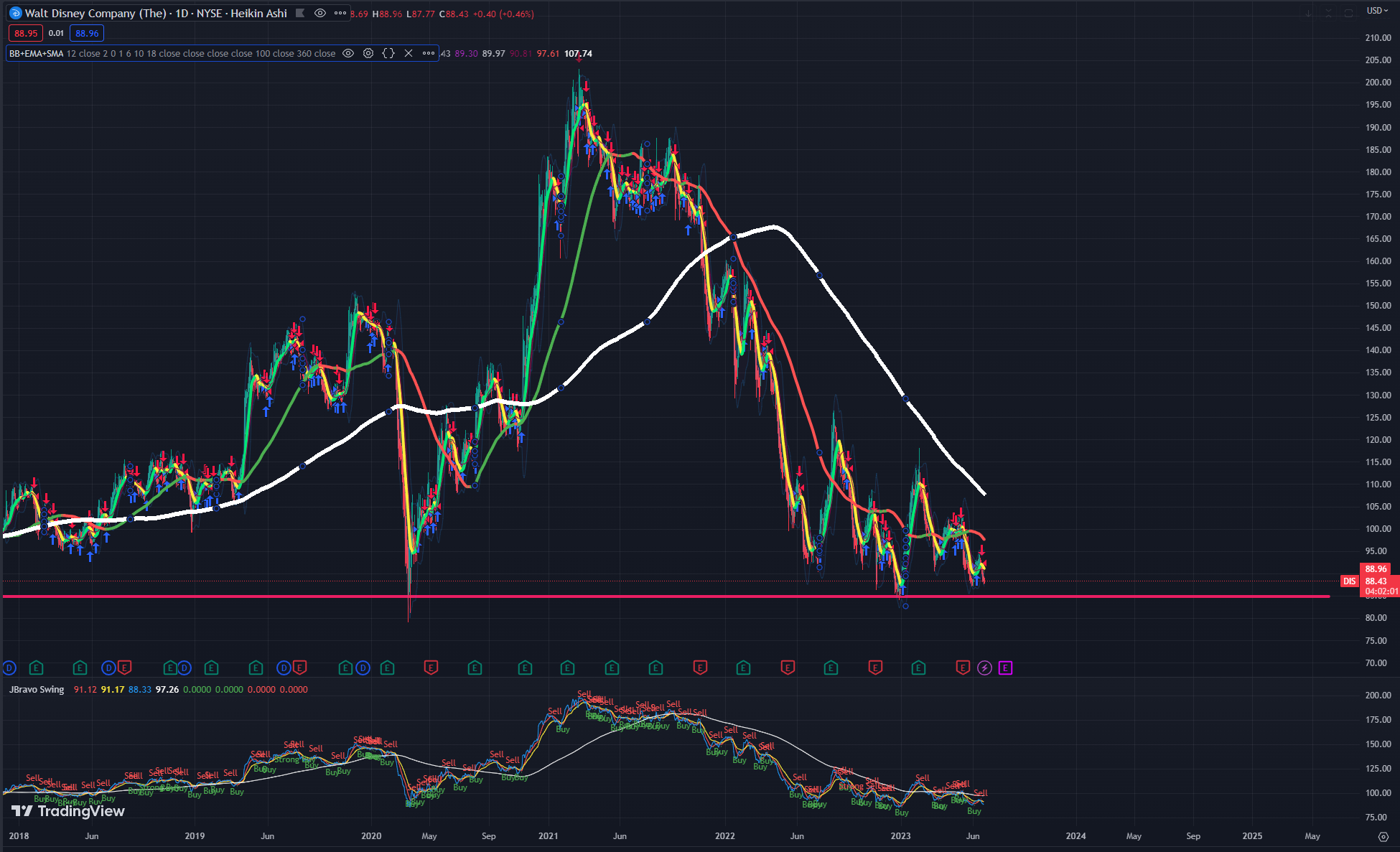Click the faint collapse pane icon at top right
1400x852 pixels.
point(1329,13)
